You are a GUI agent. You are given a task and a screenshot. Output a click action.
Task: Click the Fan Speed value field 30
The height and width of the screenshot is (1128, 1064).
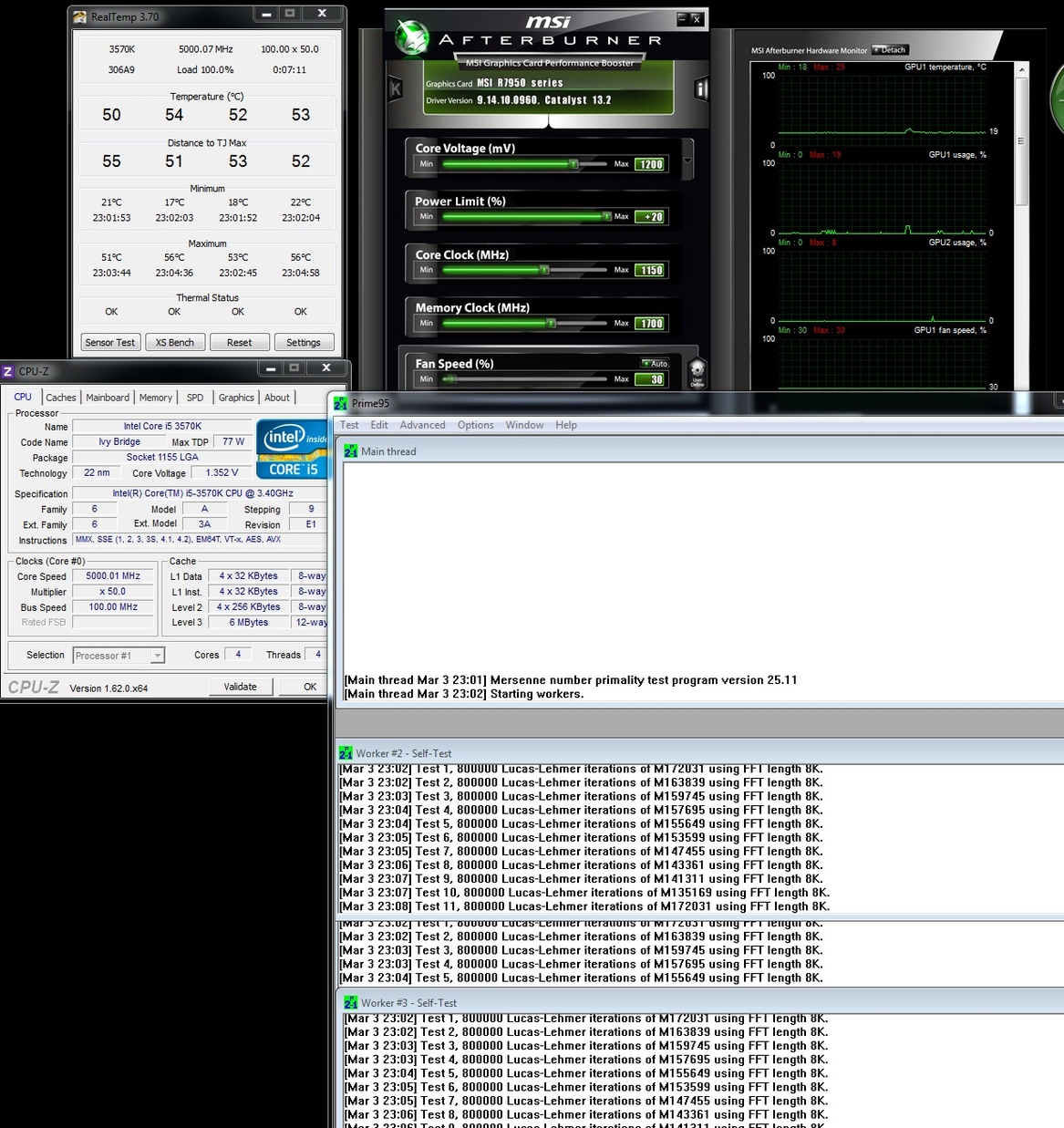(651, 379)
